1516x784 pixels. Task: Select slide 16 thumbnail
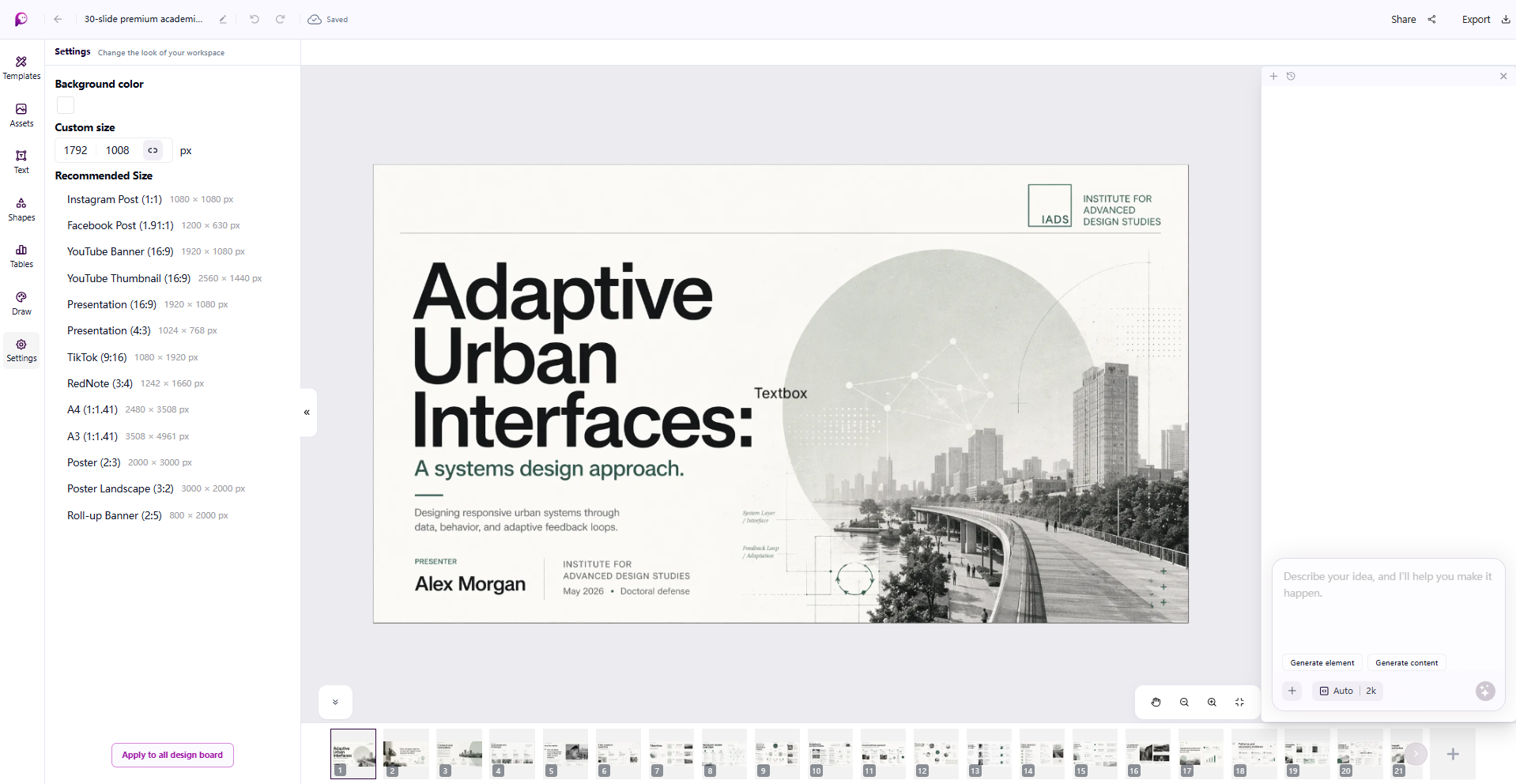[1148, 754]
